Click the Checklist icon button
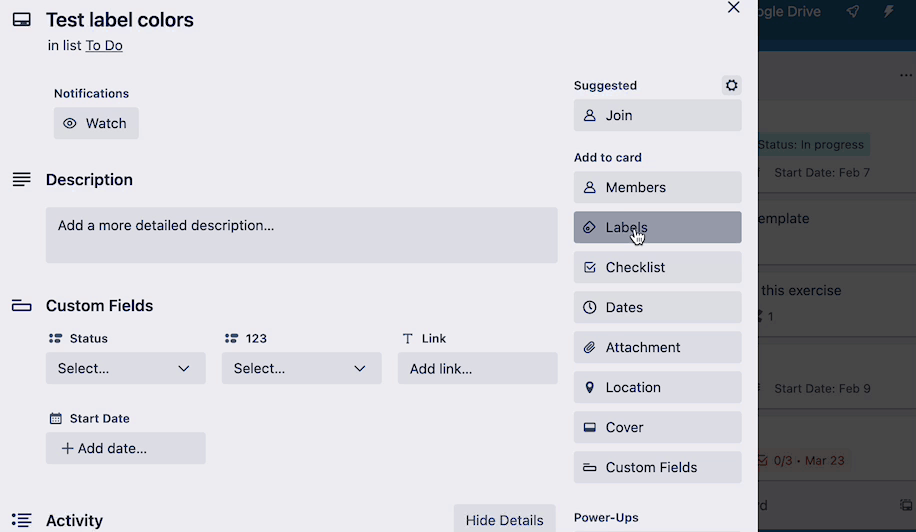This screenshot has width=916, height=532. coord(657,267)
